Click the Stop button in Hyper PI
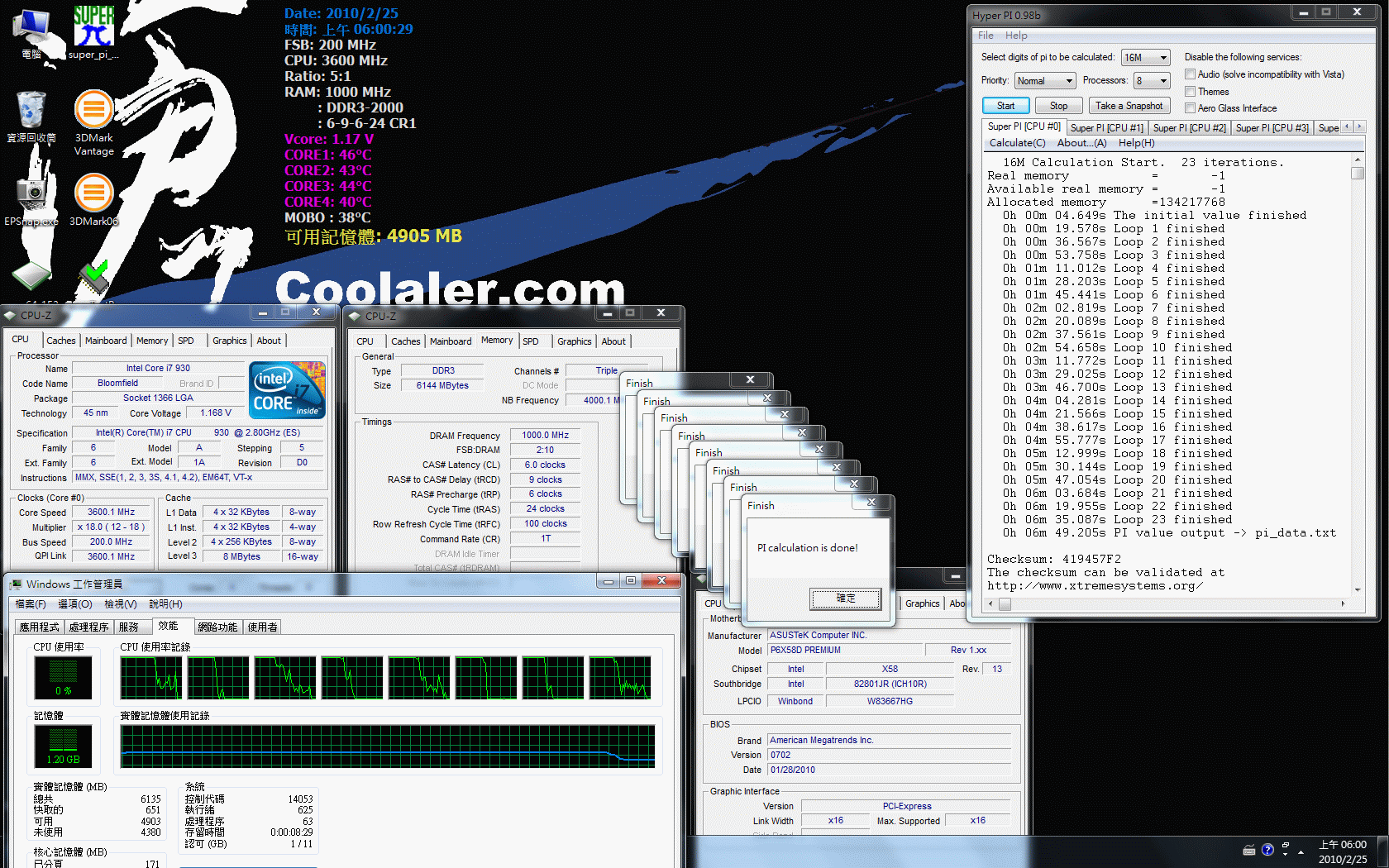The width and height of the screenshot is (1389, 868). tap(1058, 106)
